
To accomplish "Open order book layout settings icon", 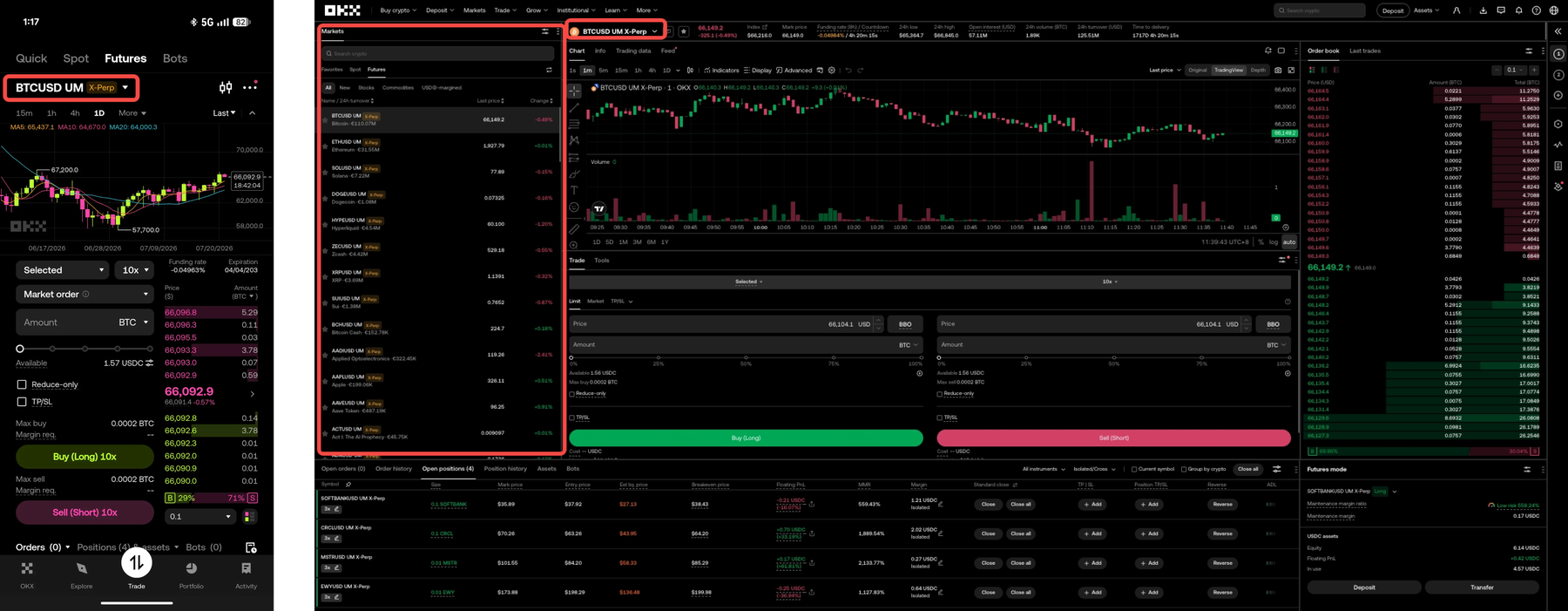I will click(1528, 51).
